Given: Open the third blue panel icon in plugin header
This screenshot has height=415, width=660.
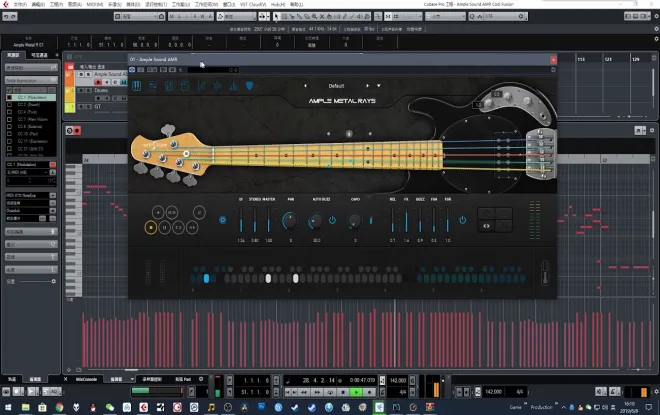Looking at the screenshot, I should tap(169, 86).
